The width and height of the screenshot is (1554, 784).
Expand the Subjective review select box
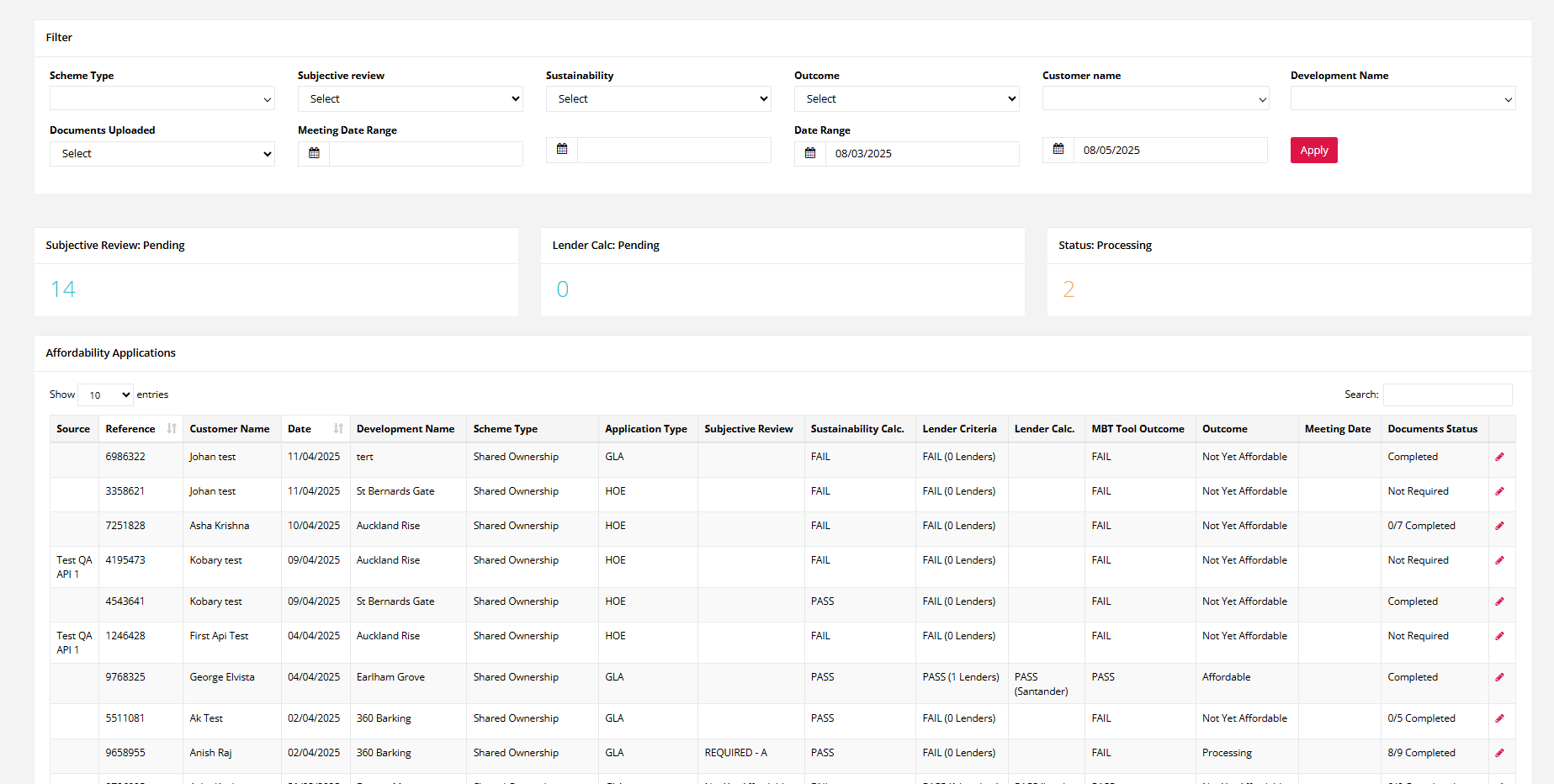coord(410,98)
